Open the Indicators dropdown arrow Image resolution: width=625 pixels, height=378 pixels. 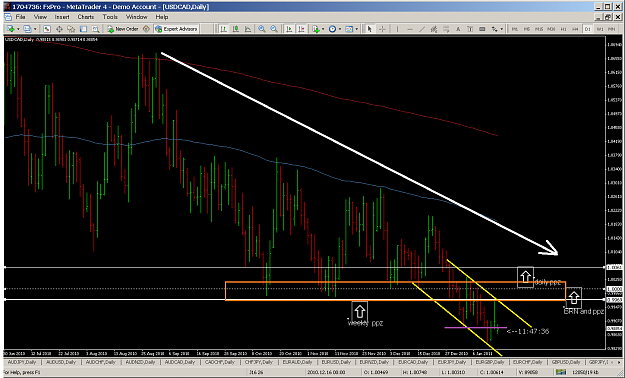click(x=323, y=29)
